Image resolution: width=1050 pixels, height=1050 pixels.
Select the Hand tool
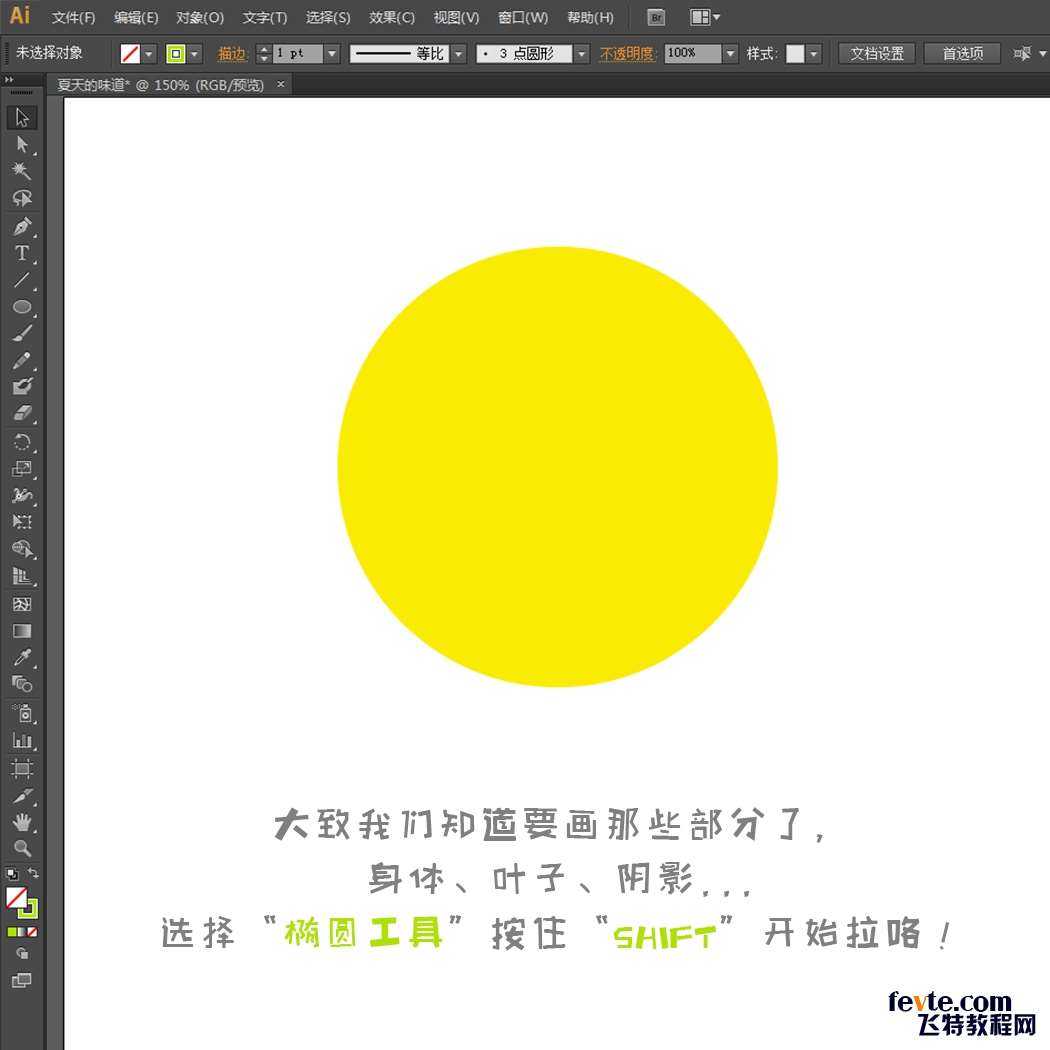22,822
